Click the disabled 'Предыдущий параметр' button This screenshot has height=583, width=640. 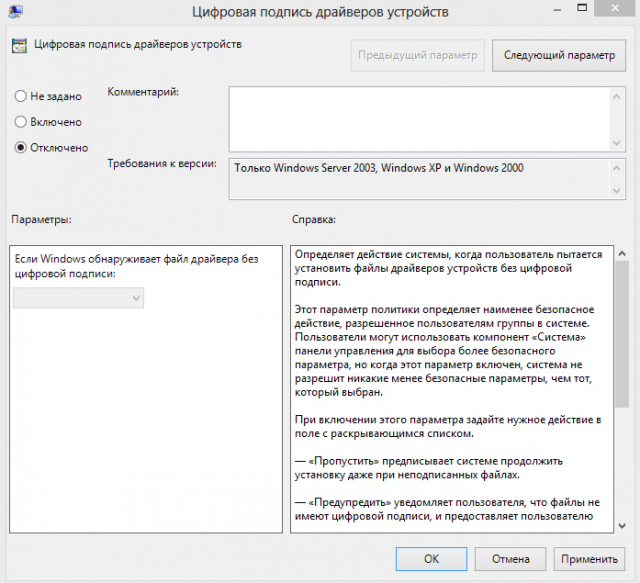418,56
